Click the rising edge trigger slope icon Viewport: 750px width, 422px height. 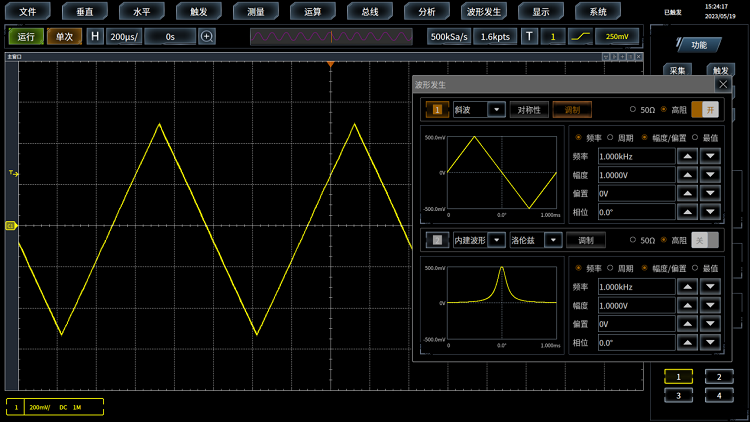(580, 36)
